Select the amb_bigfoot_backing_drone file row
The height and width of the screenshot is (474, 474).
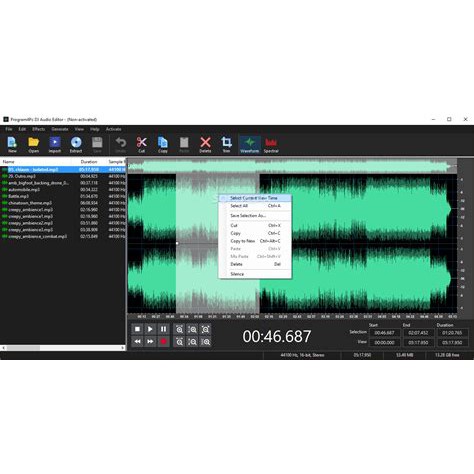point(63,183)
